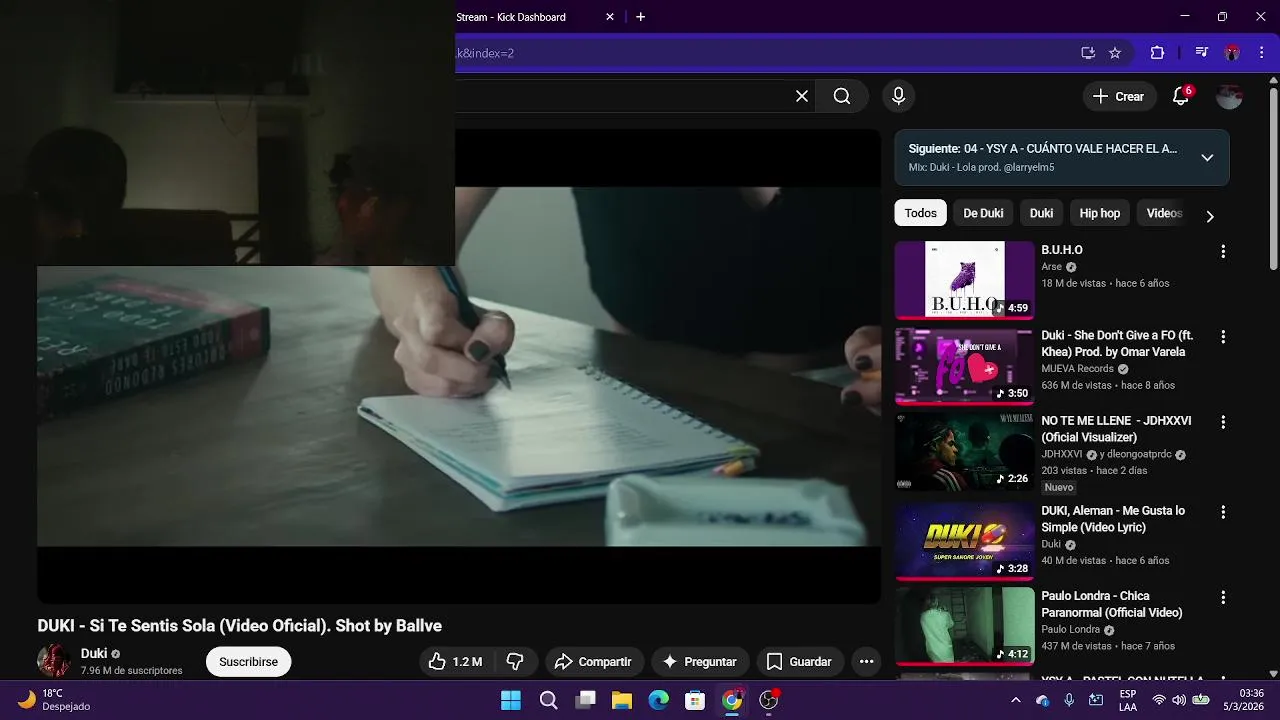
Task: Expand the Siguiente mix playlist panel
Action: point(1207,158)
